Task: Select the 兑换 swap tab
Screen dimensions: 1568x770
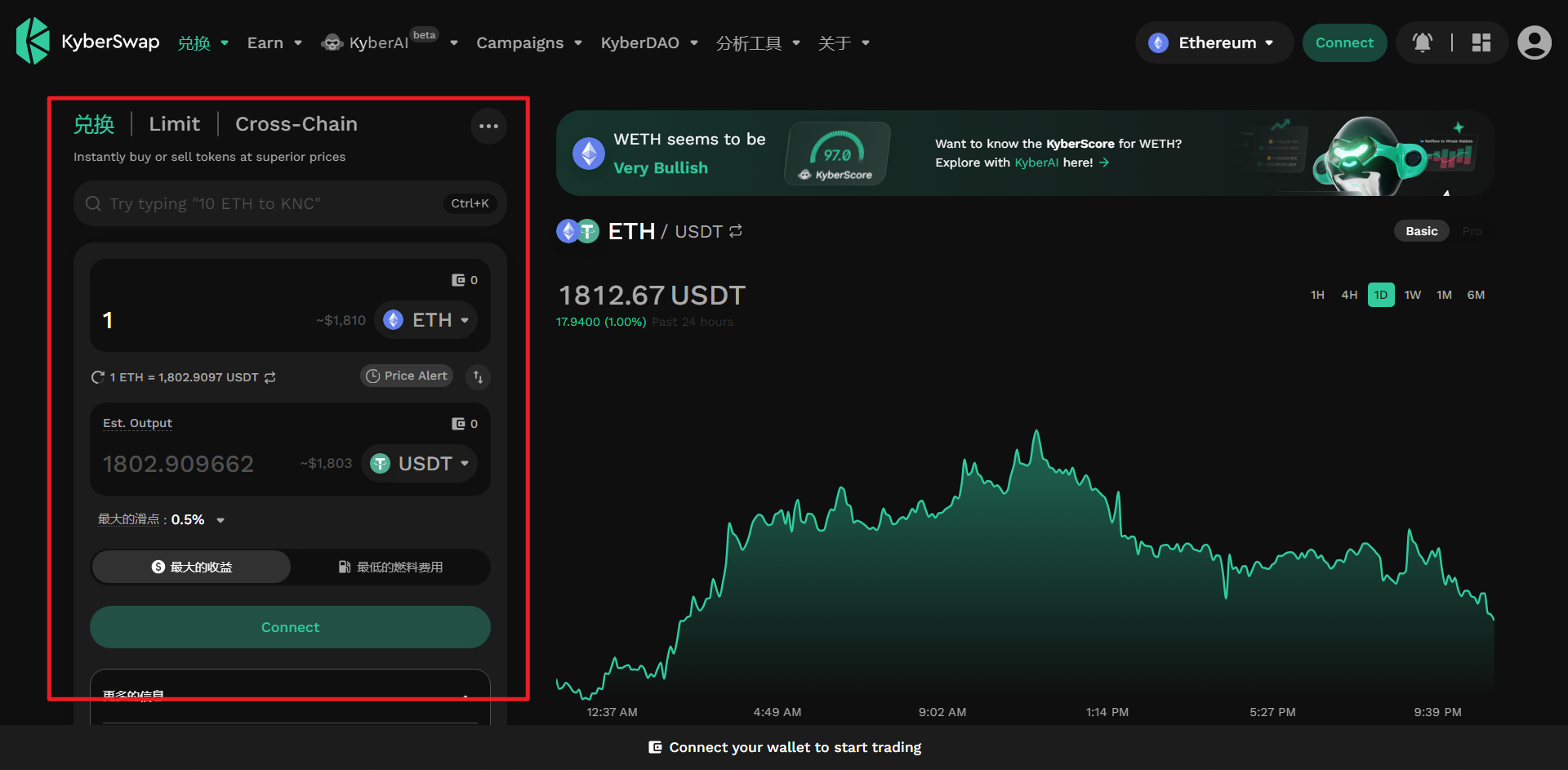Action: [94, 124]
